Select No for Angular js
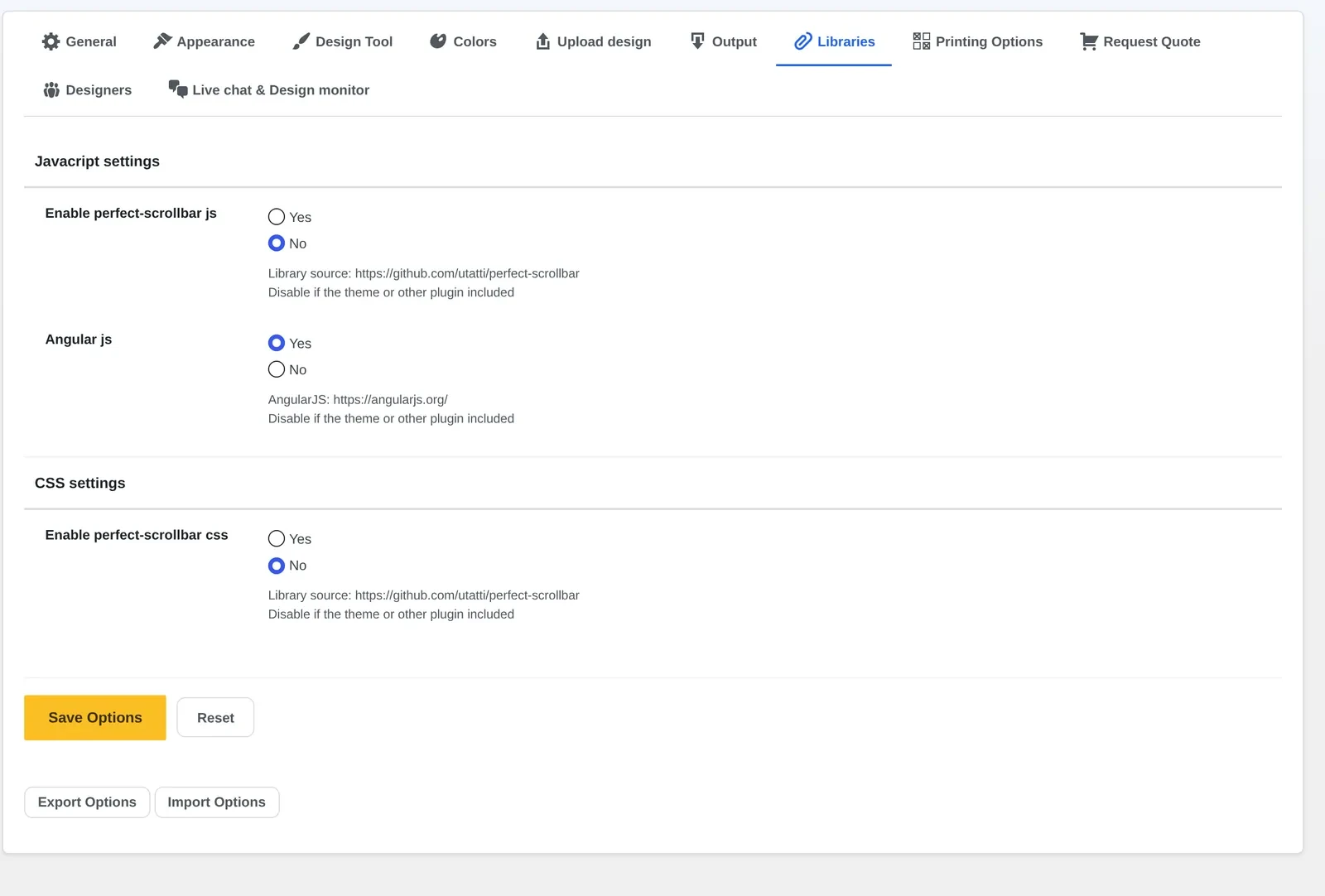 click(277, 369)
